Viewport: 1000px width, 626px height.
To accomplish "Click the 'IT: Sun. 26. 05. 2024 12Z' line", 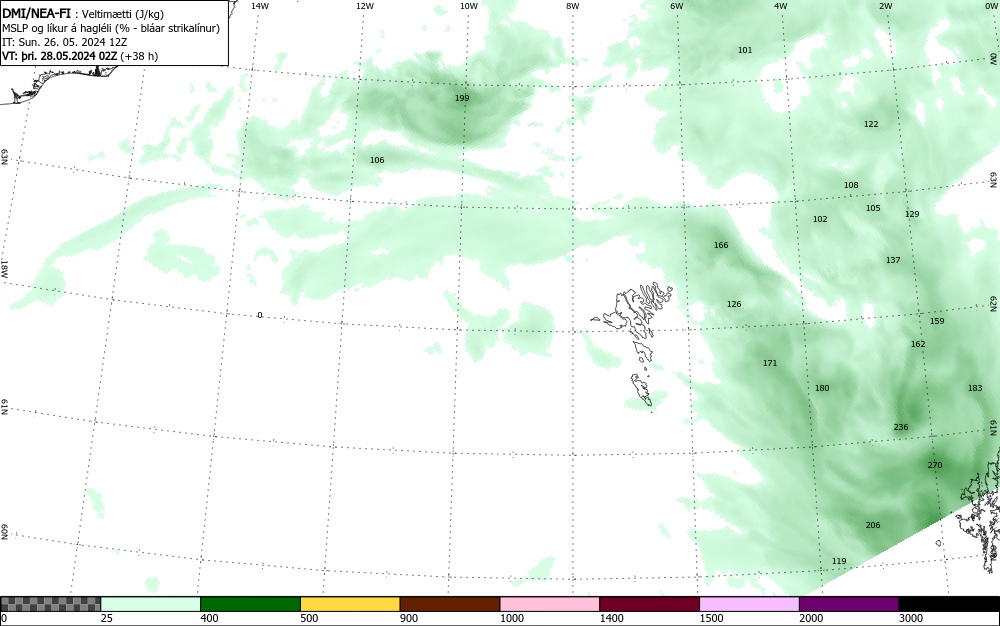I will [x=67, y=42].
